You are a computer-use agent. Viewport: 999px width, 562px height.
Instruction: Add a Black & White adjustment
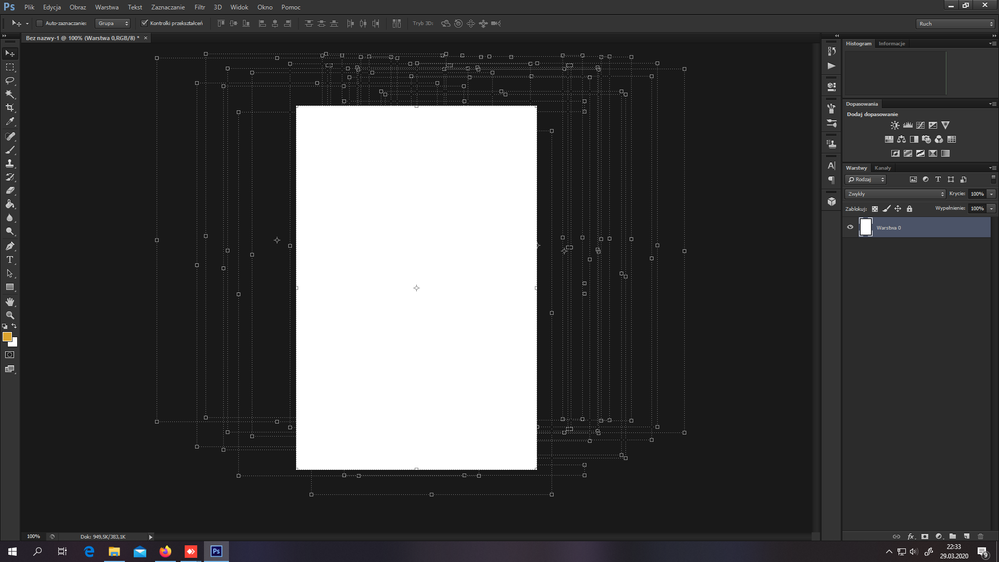pos(914,140)
